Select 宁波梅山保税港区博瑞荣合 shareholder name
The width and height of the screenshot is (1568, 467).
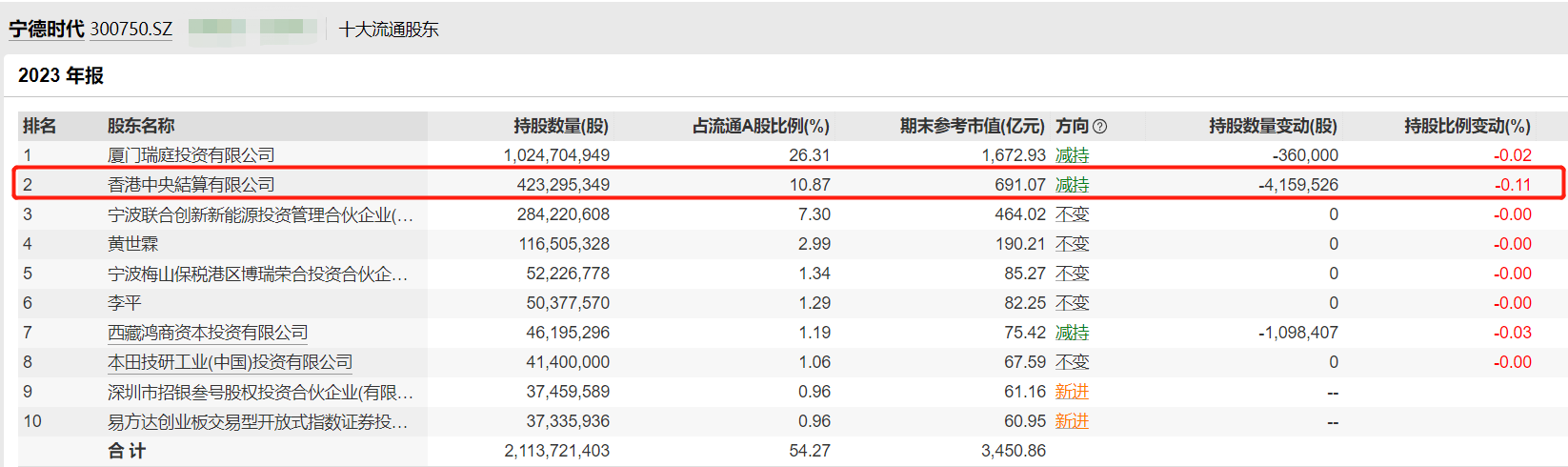coord(257,274)
